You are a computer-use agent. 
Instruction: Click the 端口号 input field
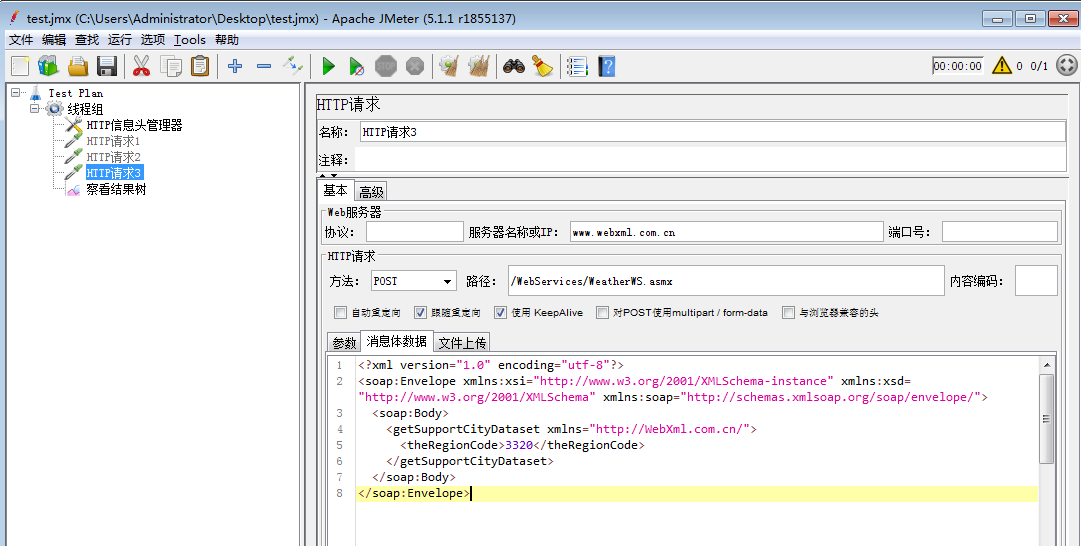[x=999, y=232]
